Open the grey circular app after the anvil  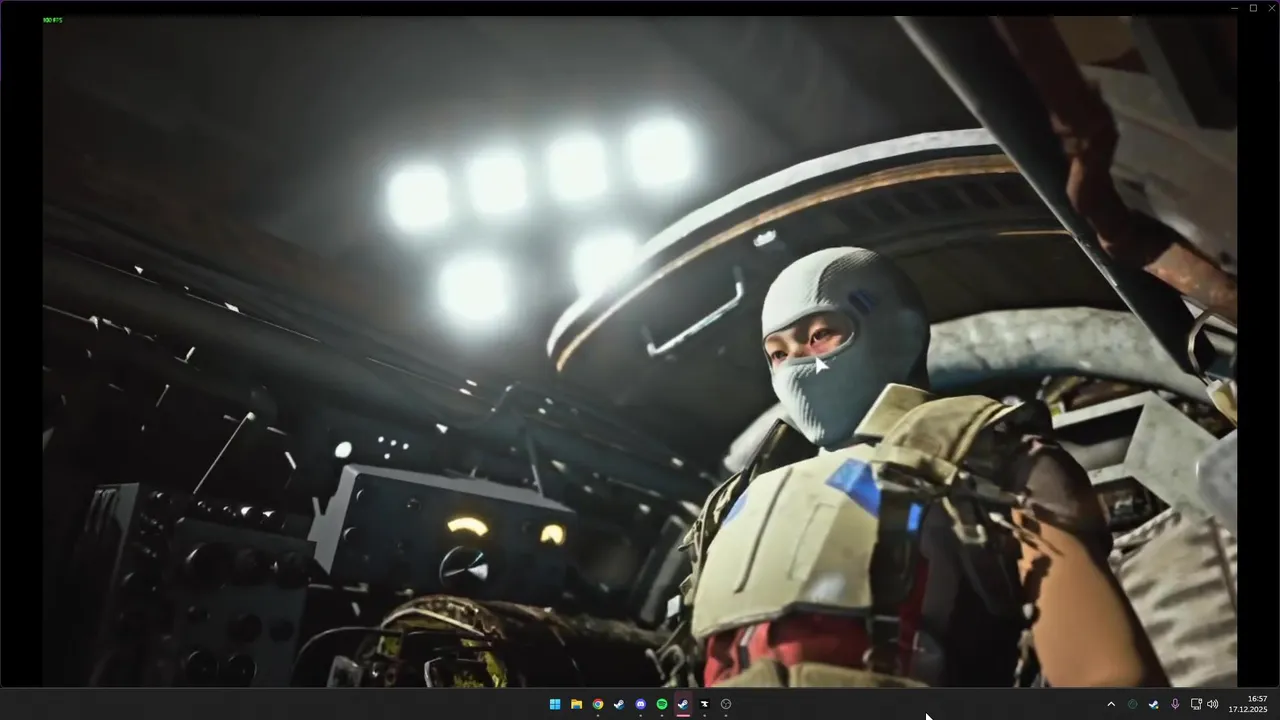tap(726, 704)
